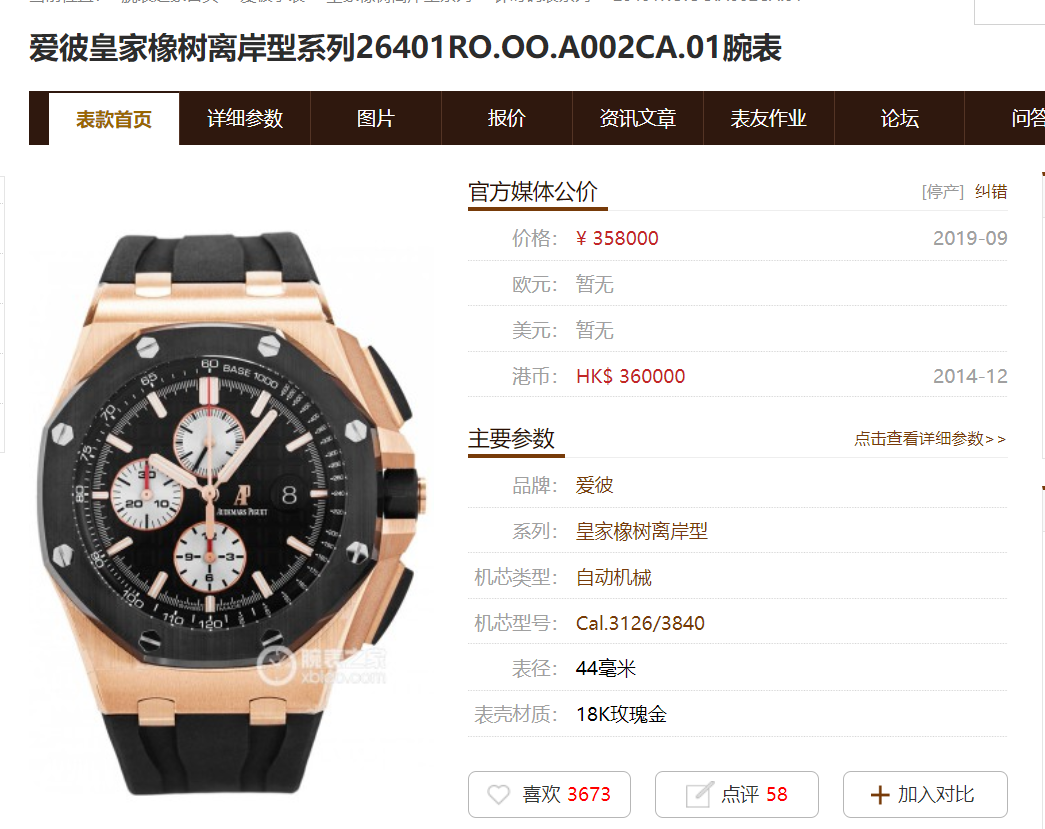The width and height of the screenshot is (1045, 829).
Task: Switch to the 论坛 tab
Action: point(900,119)
